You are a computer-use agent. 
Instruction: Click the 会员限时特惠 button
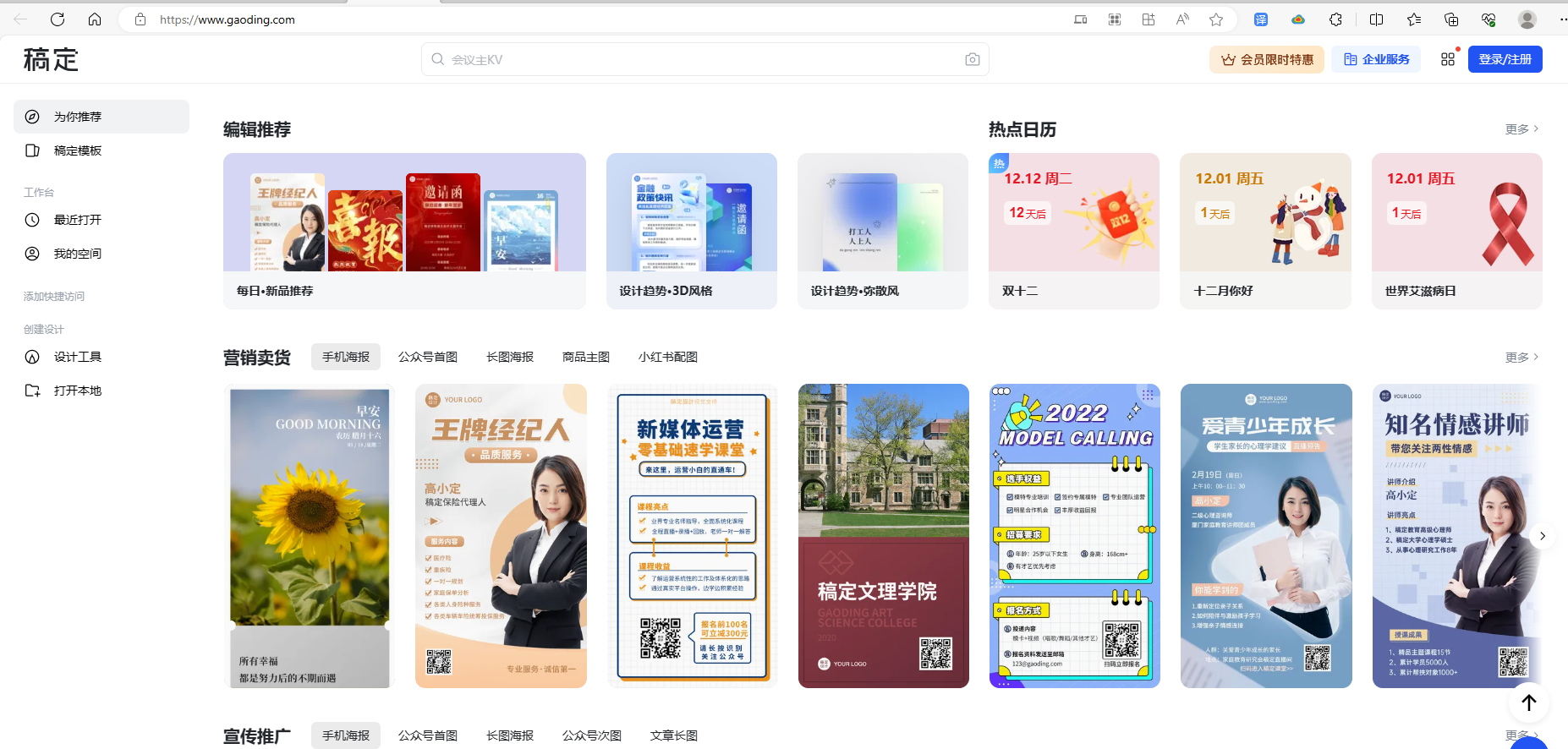click(x=1267, y=59)
